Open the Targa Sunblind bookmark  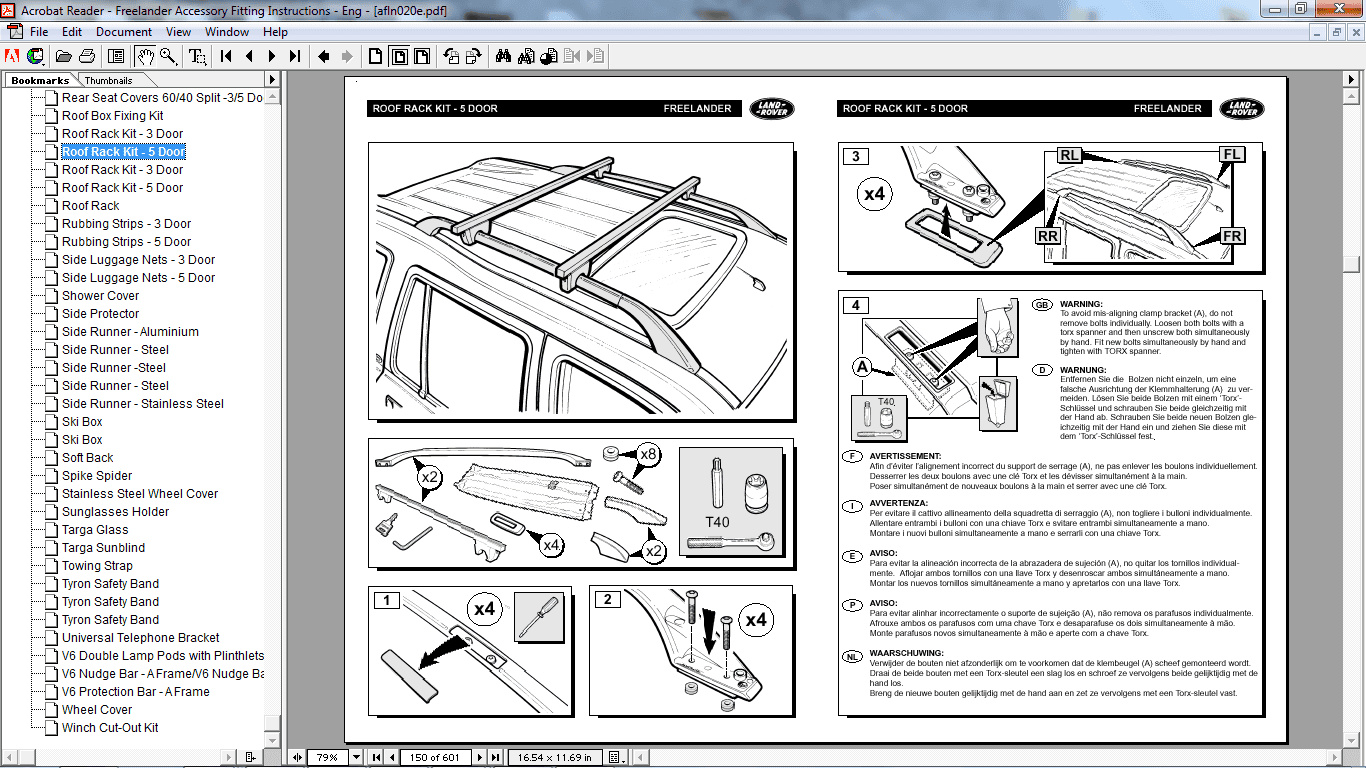click(103, 548)
